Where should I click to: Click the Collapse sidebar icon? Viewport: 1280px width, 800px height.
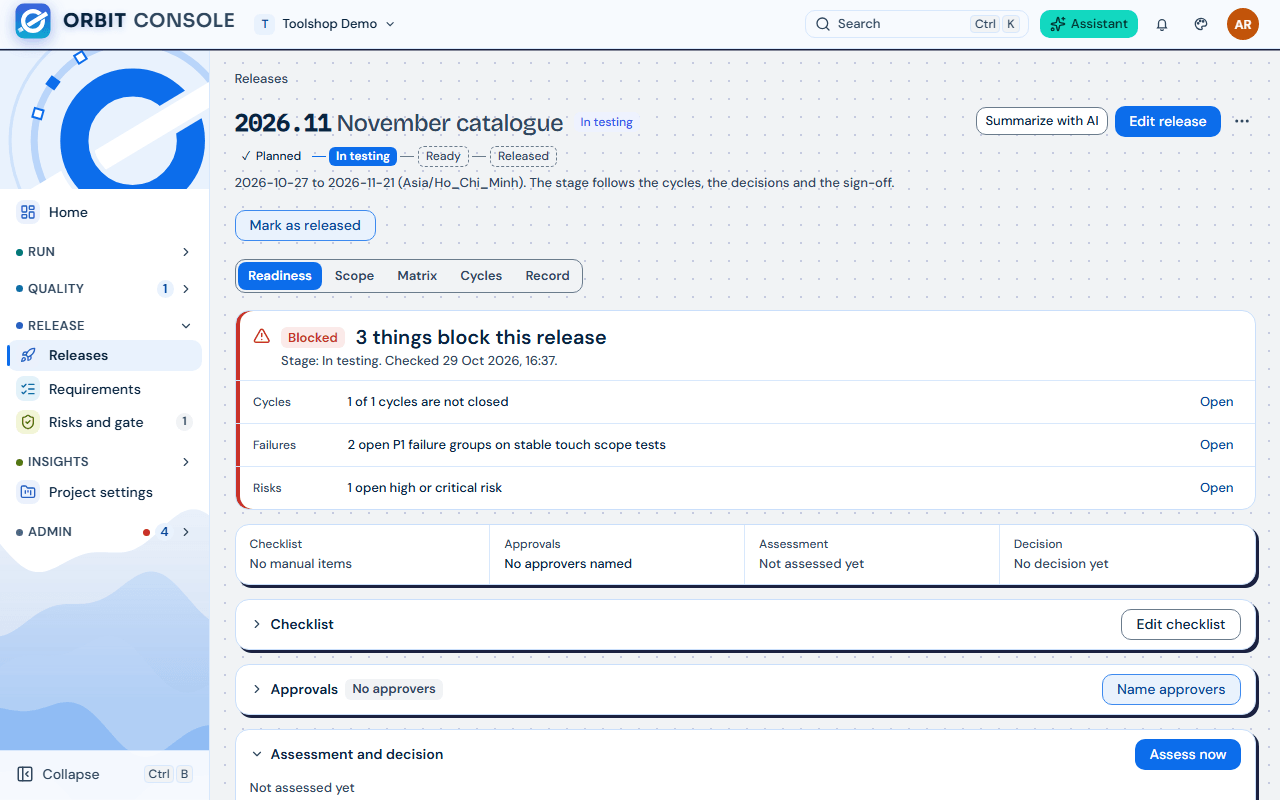click(x=26, y=774)
